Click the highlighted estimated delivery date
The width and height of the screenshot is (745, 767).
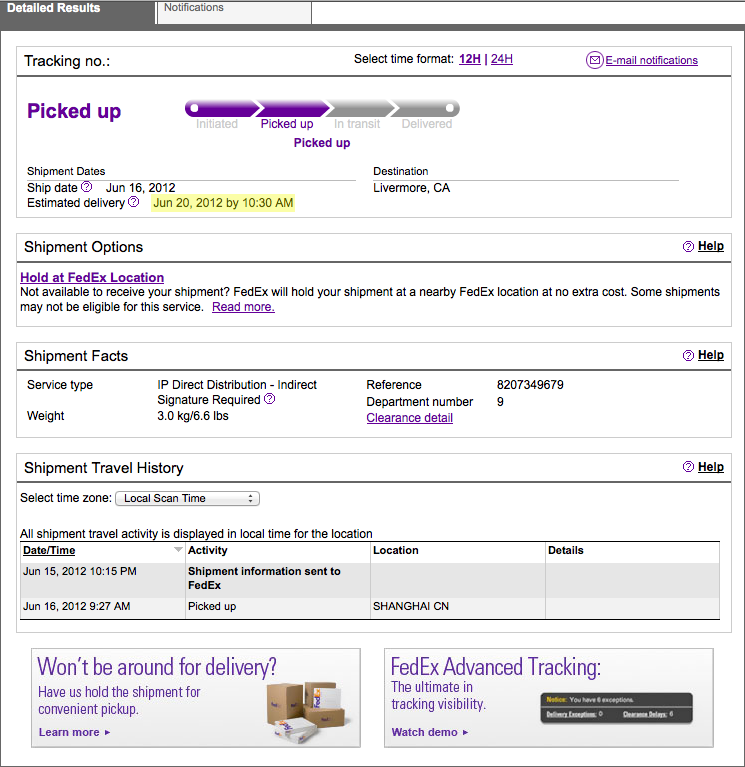pos(223,203)
